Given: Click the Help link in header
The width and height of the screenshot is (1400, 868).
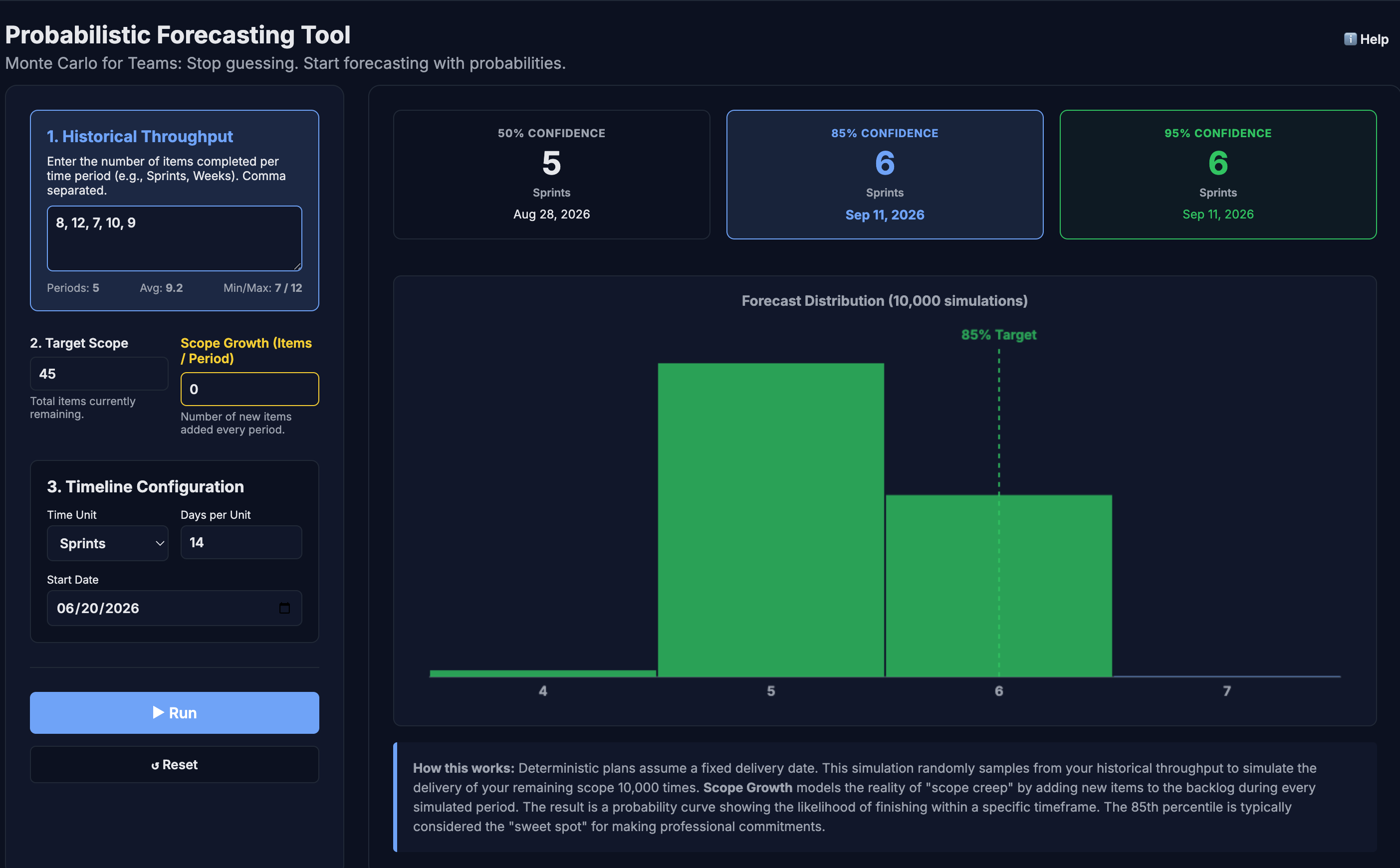Looking at the screenshot, I should point(1366,39).
